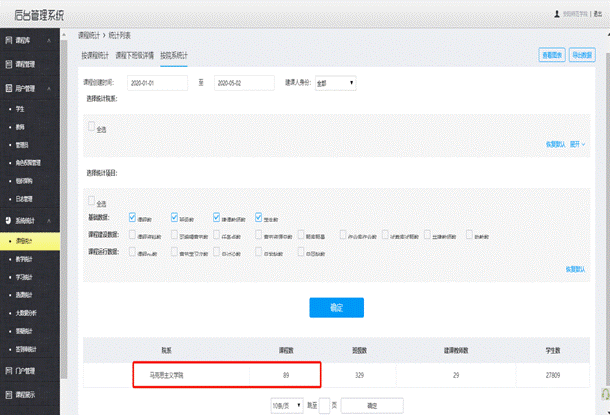This screenshot has width=610, height=415.
Task: Uncheck the 学生数 checkbox in 基础数据
Action: coord(259,215)
